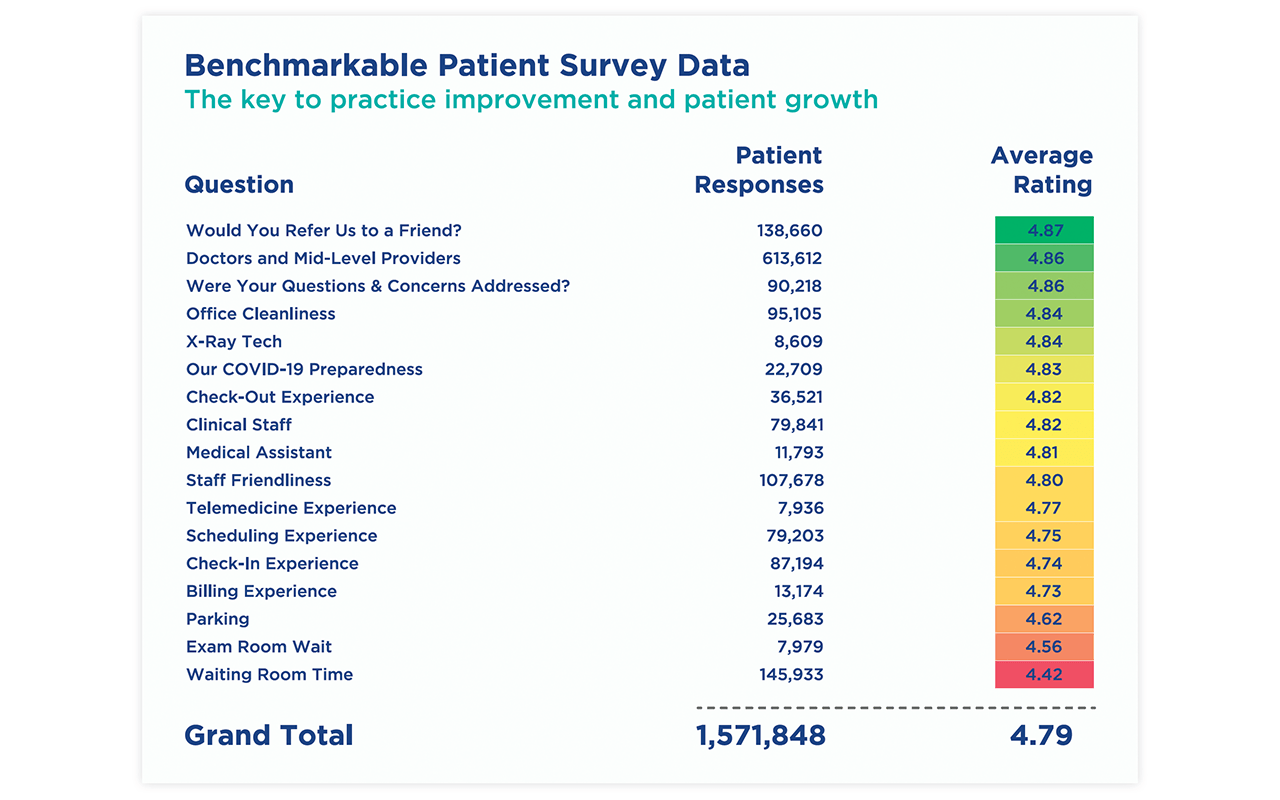The image size is (1280, 800).
Task: Click the green 4.87 rating cell
Action: (1044, 230)
